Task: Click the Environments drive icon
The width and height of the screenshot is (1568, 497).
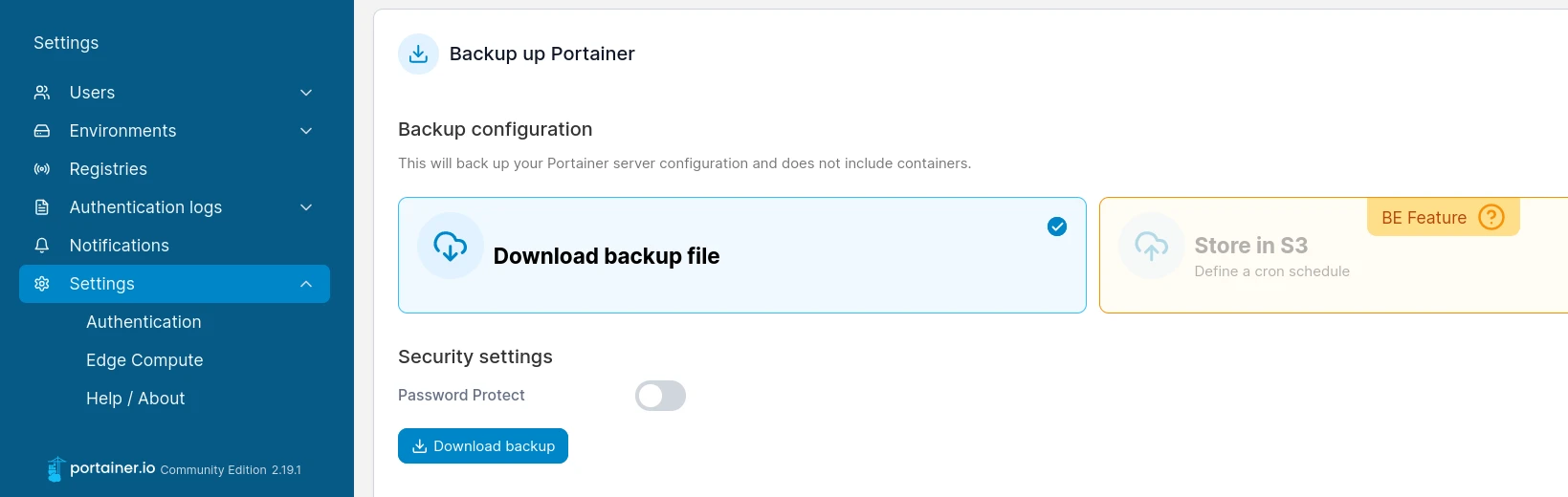Action: pyautogui.click(x=42, y=131)
